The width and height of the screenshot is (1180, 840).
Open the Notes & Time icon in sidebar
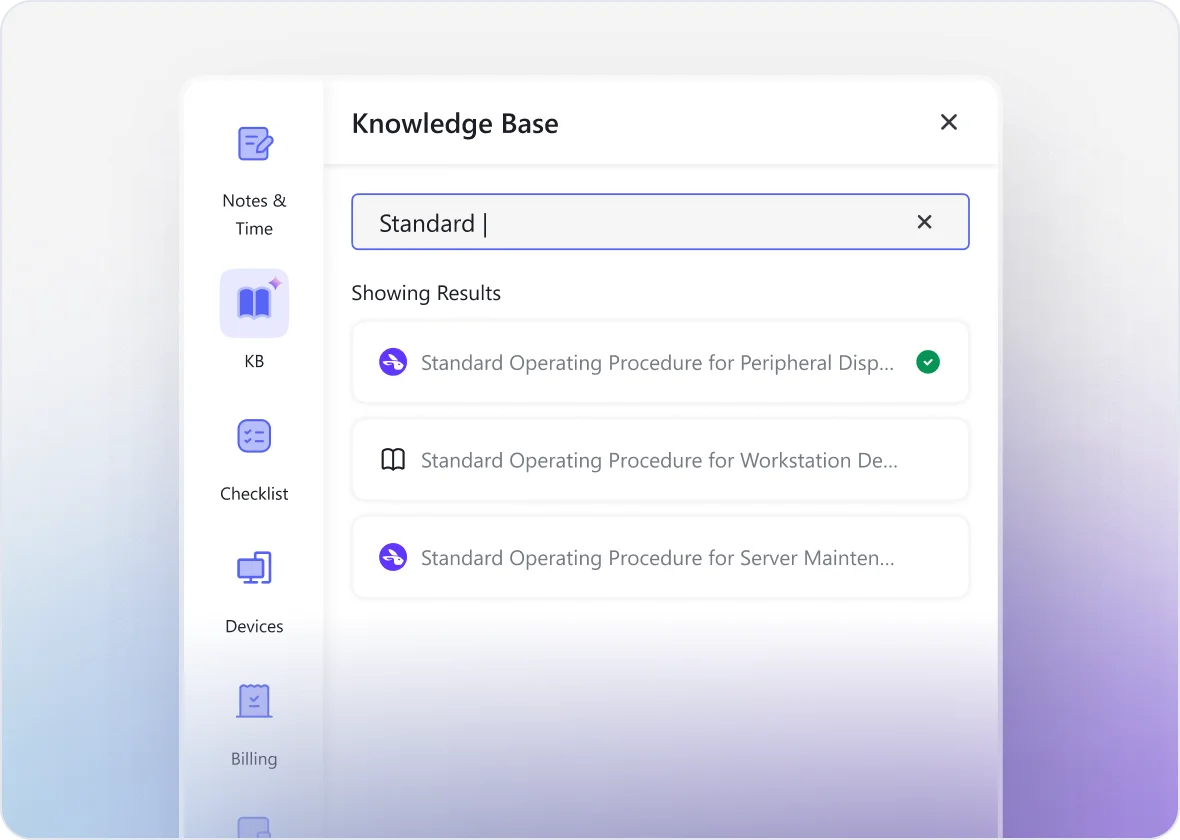[254, 144]
